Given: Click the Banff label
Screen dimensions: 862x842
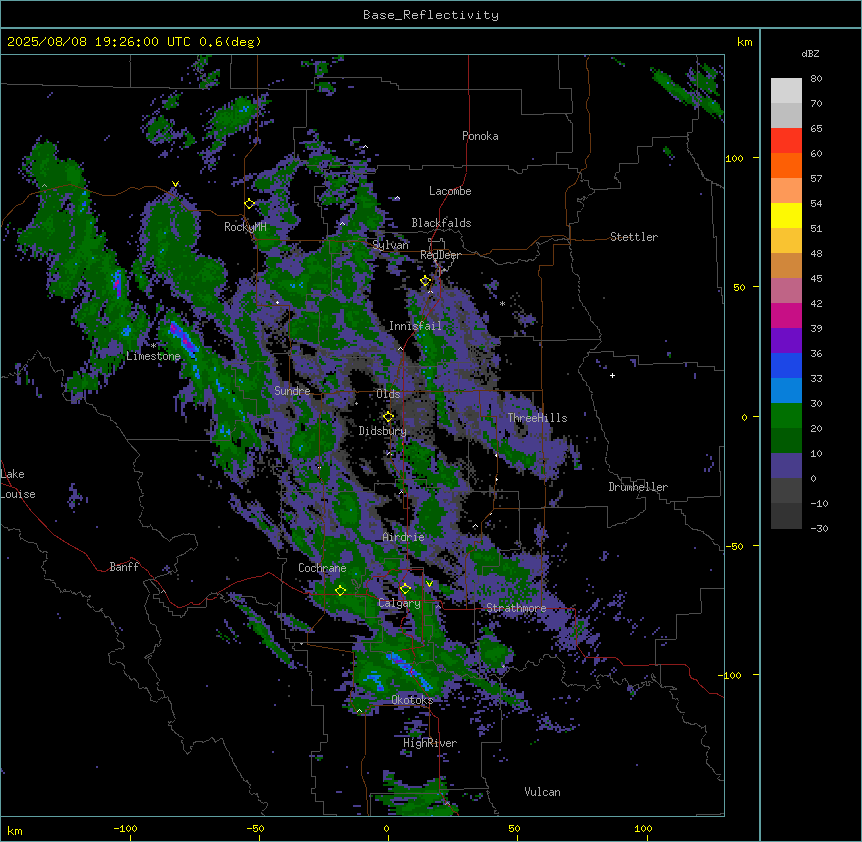Looking at the screenshot, I should point(124,567).
